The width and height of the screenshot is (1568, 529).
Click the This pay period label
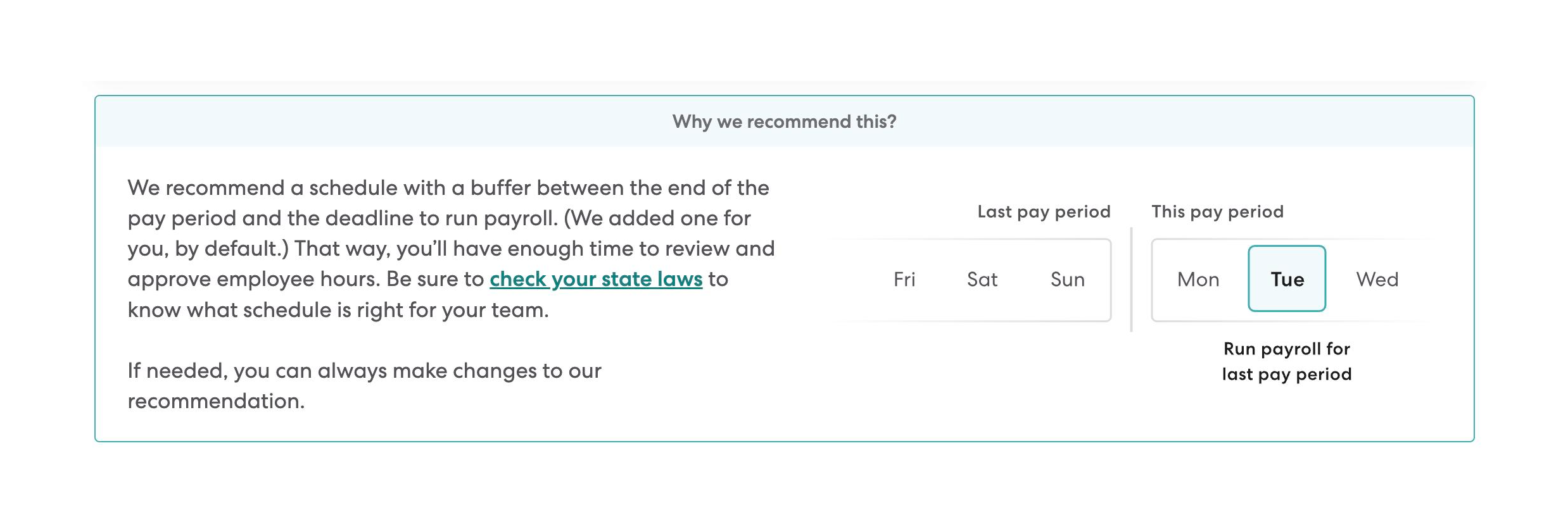click(x=1217, y=211)
